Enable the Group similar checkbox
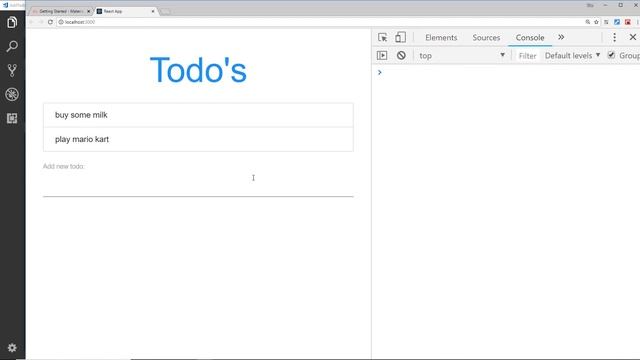This screenshot has height=360, width=640. [x=611, y=55]
